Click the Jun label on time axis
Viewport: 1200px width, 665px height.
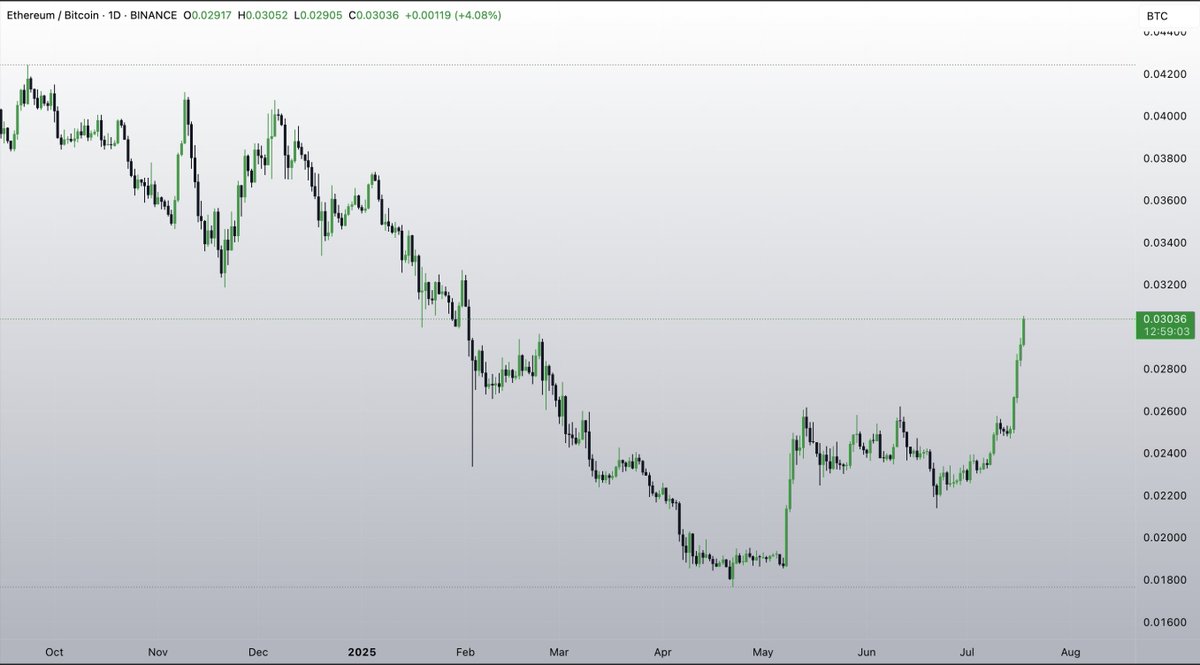867,652
